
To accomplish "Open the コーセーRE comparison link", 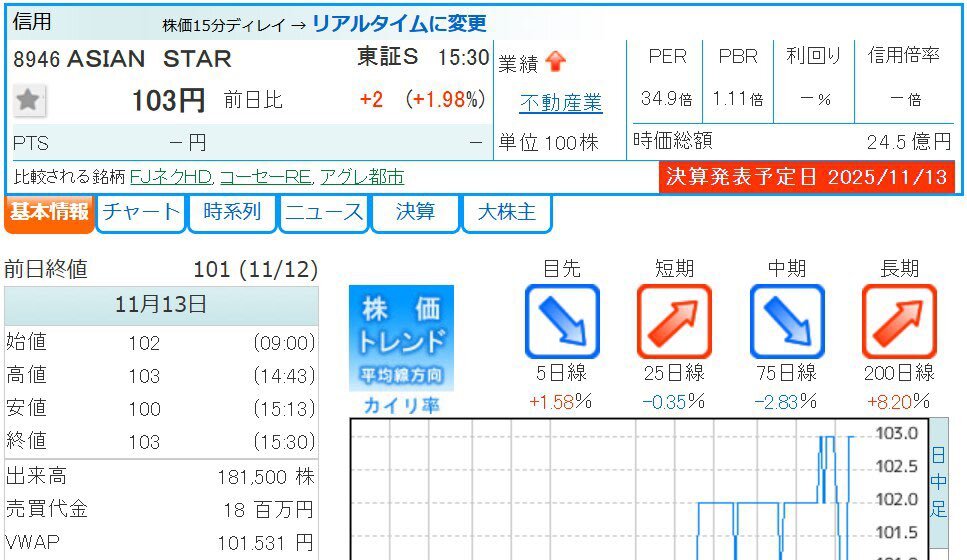I will coord(265,177).
